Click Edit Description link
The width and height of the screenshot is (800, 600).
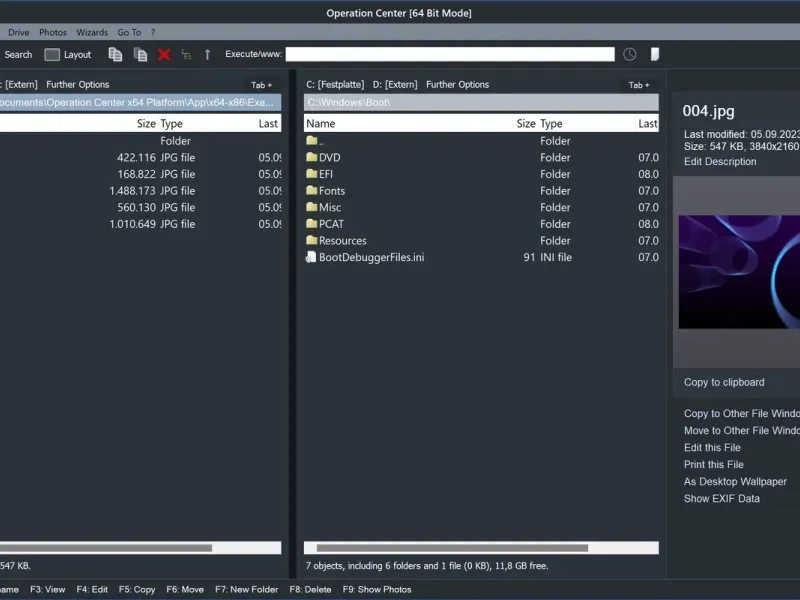pos(720,162)
